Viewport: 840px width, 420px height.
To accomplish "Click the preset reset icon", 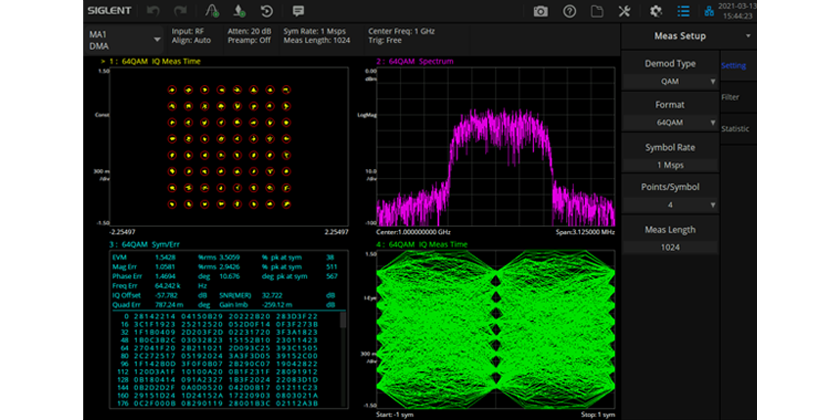I will pos(267,11).
